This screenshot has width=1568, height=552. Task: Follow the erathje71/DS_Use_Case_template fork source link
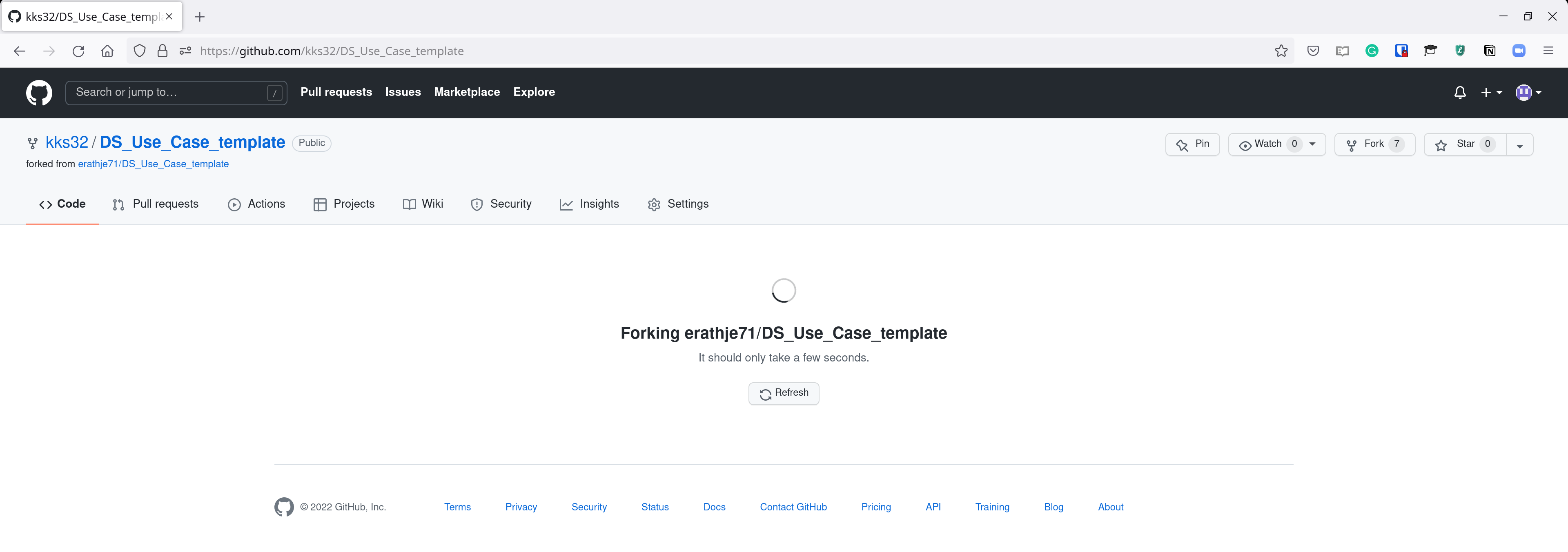click(153, 164)
